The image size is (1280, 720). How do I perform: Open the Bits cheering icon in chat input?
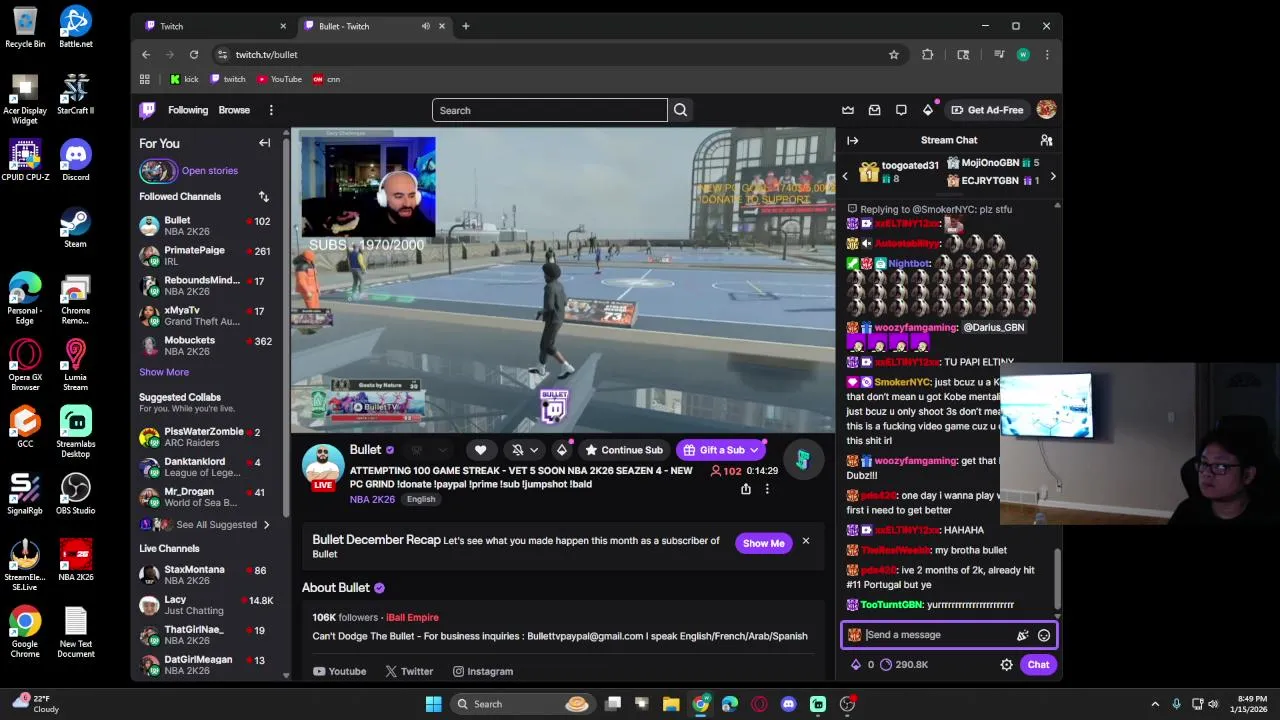click(1022, 635)
